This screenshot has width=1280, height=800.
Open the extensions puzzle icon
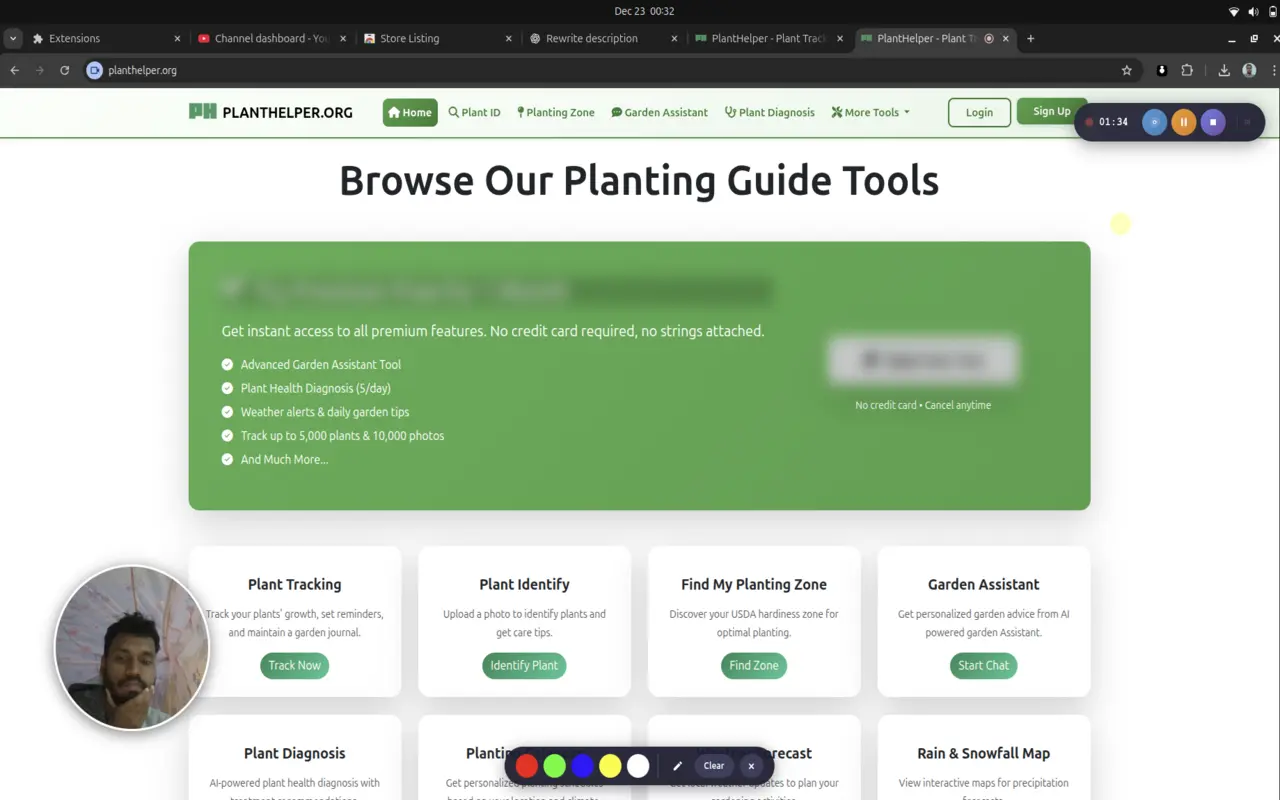click(1187, 70)
